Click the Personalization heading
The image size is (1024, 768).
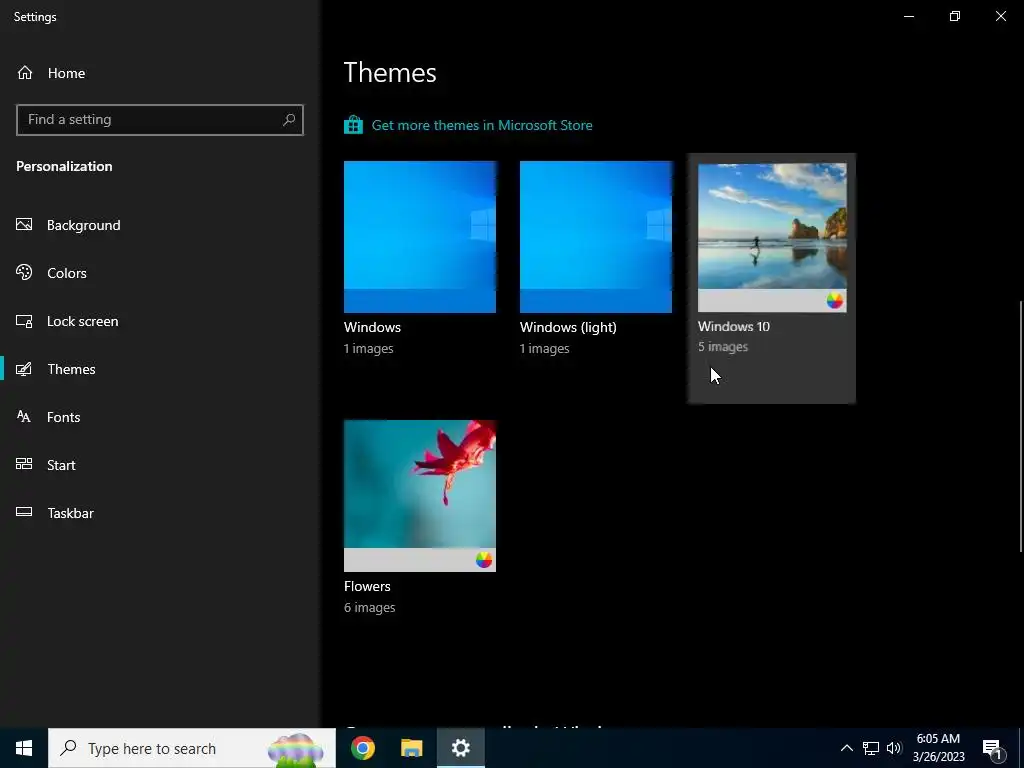(64, 166)
